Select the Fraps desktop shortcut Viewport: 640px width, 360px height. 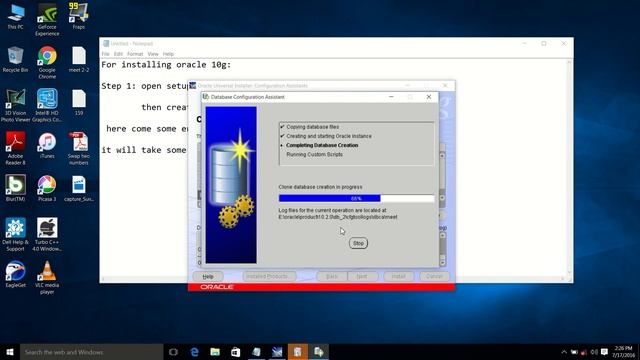79,16
